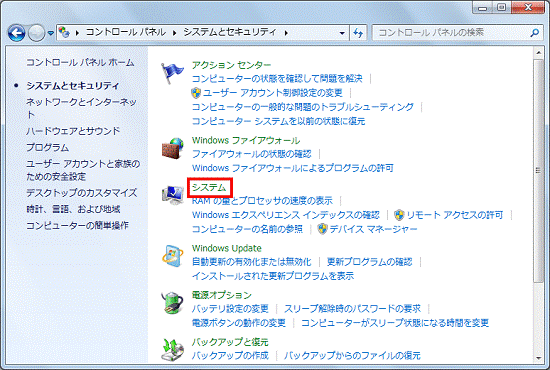Image resolution: width=550 pixels, height=370 pixels.
Task: Open コントロール パネル ホーム in sidebar
Action: (80, 62)
